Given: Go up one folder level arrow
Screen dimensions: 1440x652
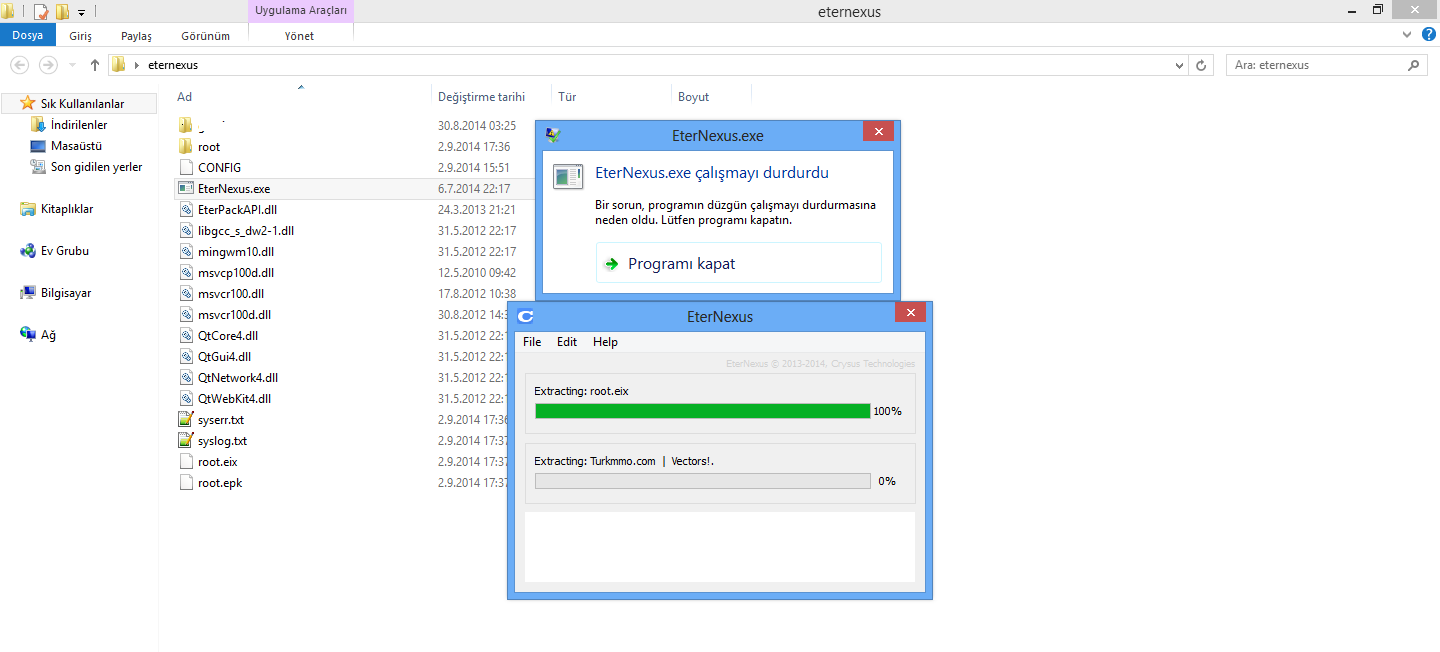Looking at the screenshot, I should pos(95,65).
